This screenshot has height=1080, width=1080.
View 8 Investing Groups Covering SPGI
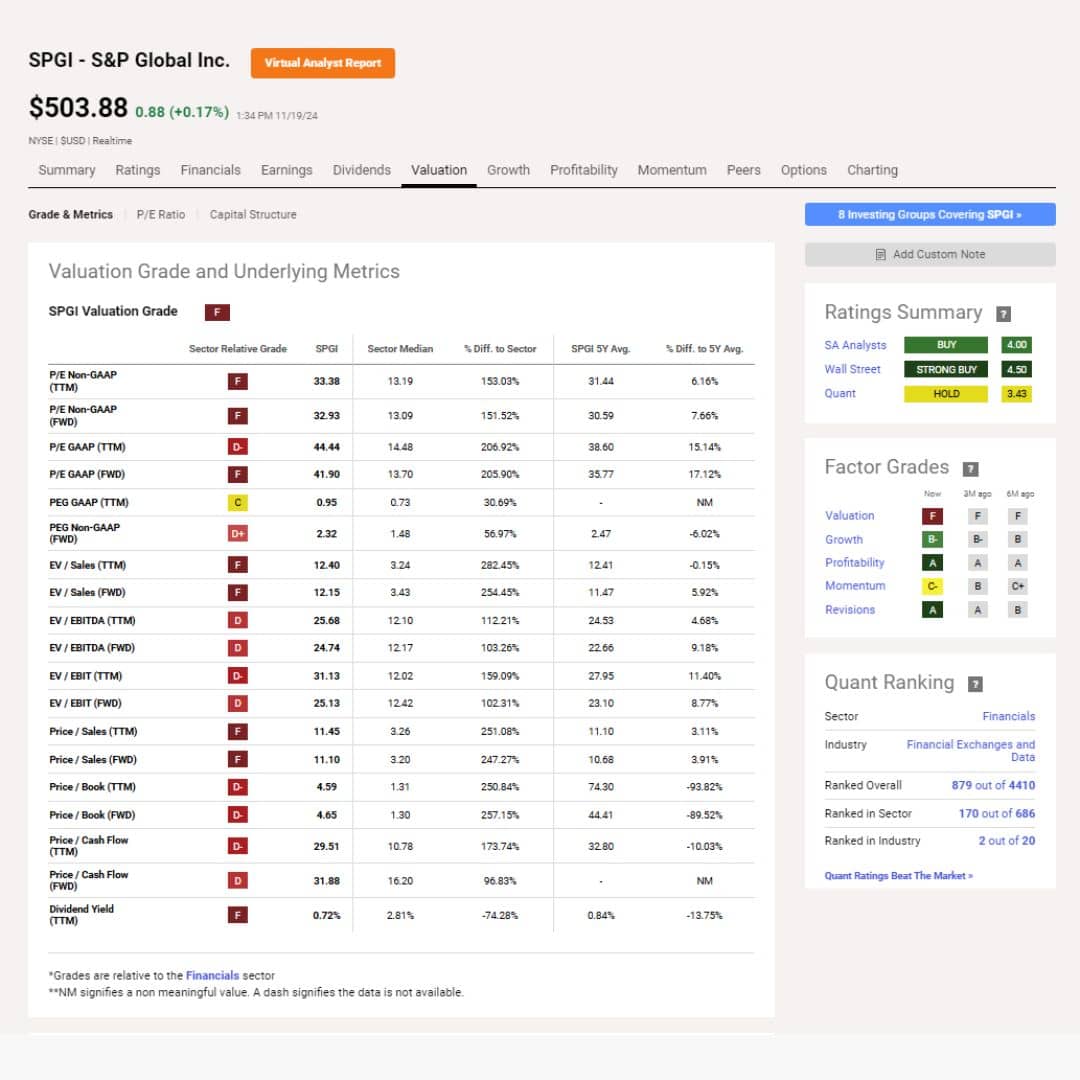tap(930, 215)
